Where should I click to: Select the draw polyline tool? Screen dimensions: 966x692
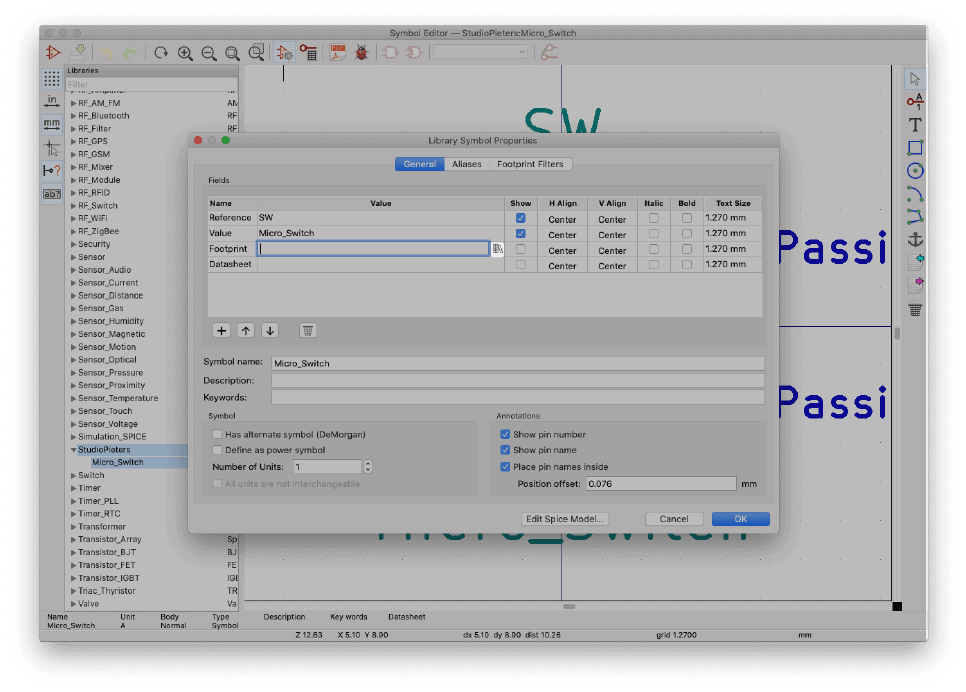[x=915, y=217]
